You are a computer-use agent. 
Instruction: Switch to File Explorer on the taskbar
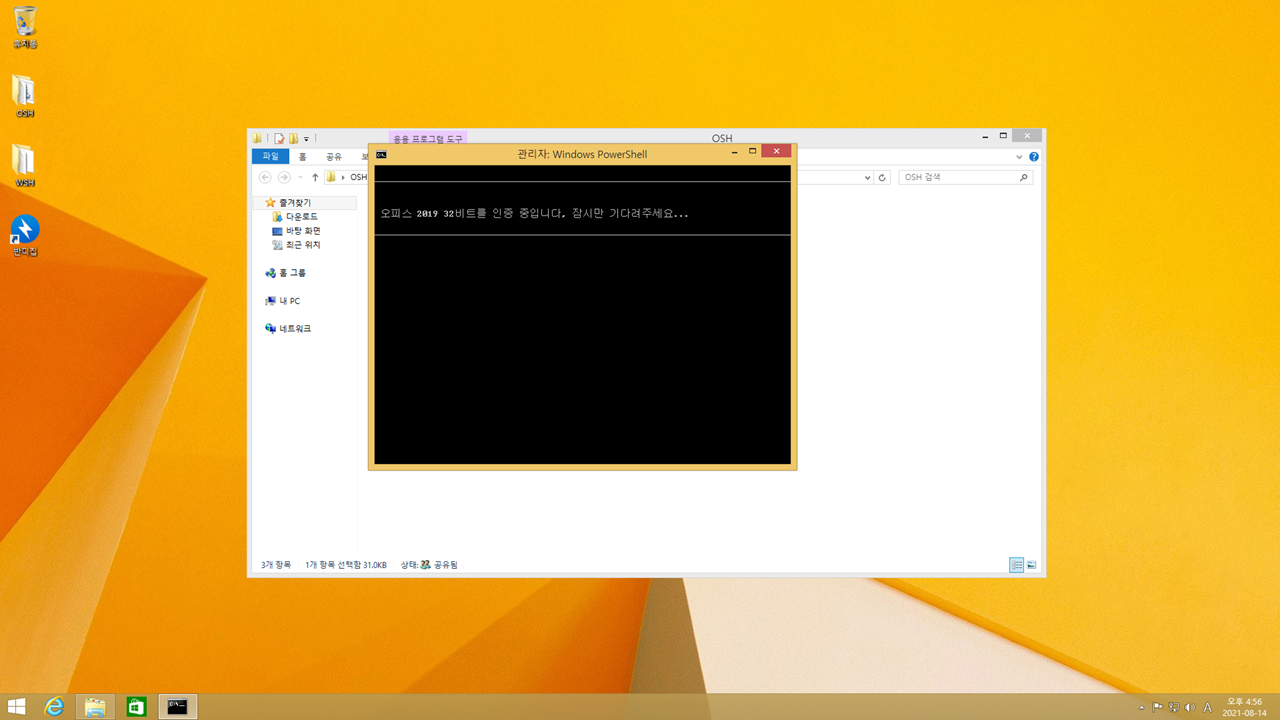coord(95,707)
